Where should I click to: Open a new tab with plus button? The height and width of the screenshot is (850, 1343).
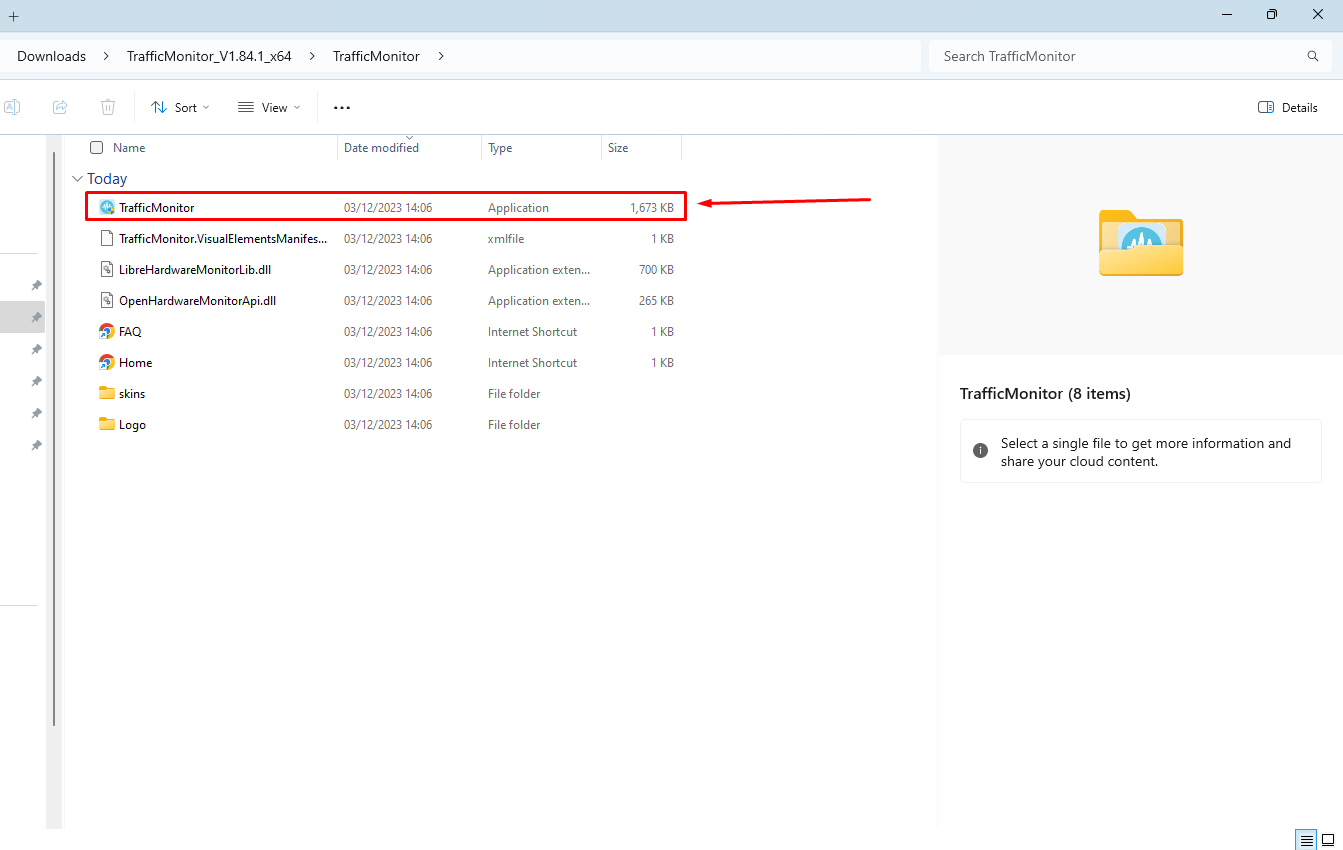coord(14,16)
